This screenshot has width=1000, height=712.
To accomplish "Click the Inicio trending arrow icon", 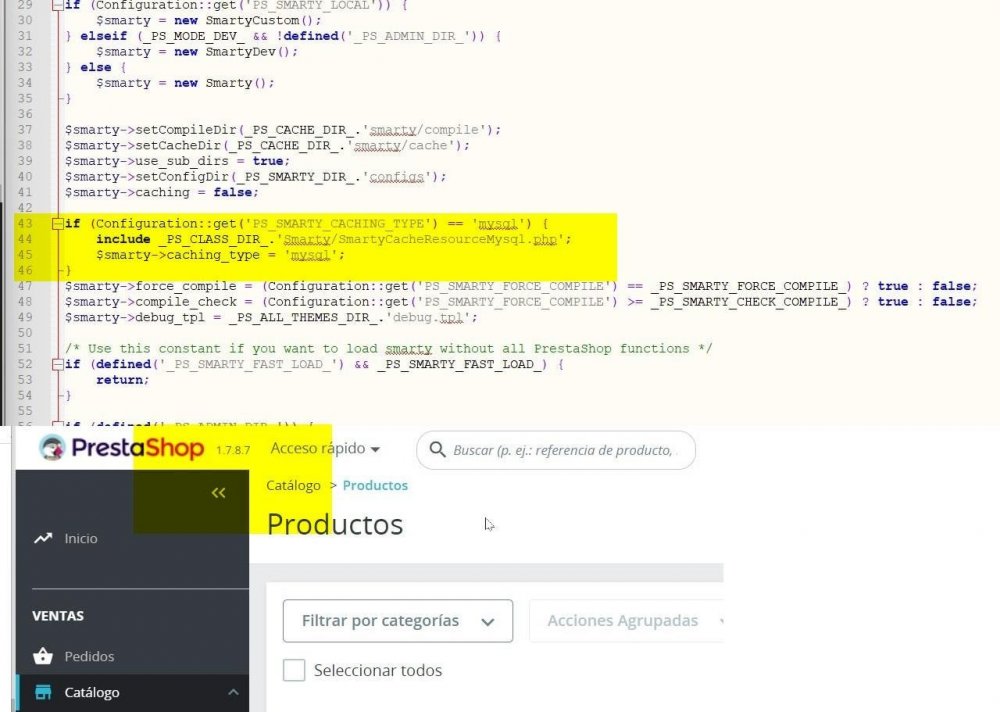I will 43,538.
